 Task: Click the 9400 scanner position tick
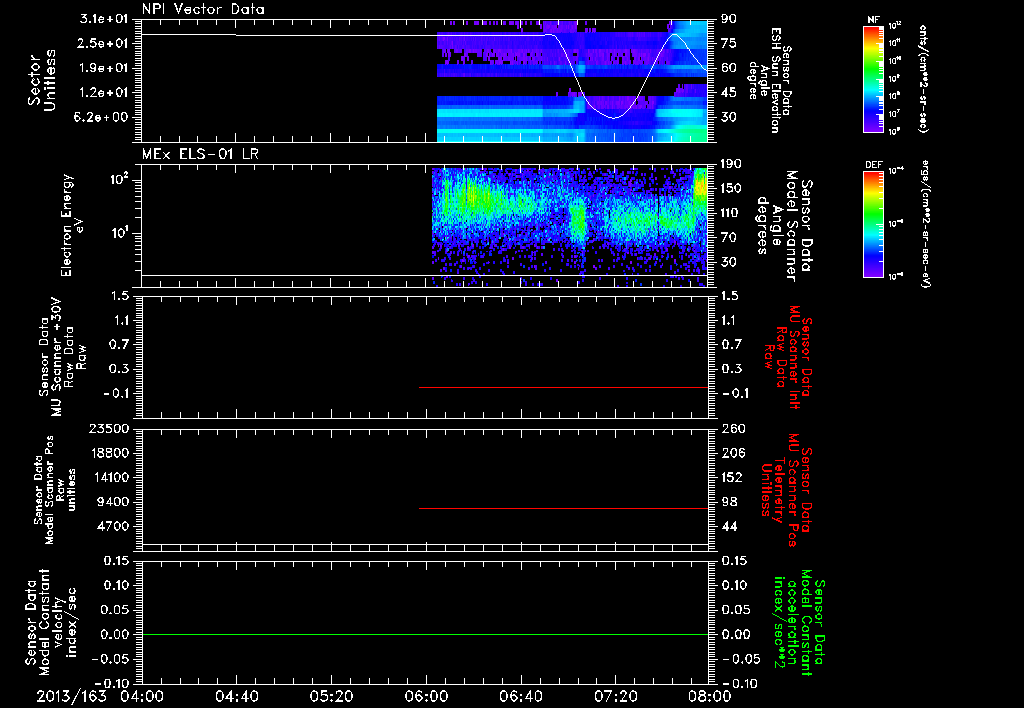pyautogui.click(x=112, y=502)
